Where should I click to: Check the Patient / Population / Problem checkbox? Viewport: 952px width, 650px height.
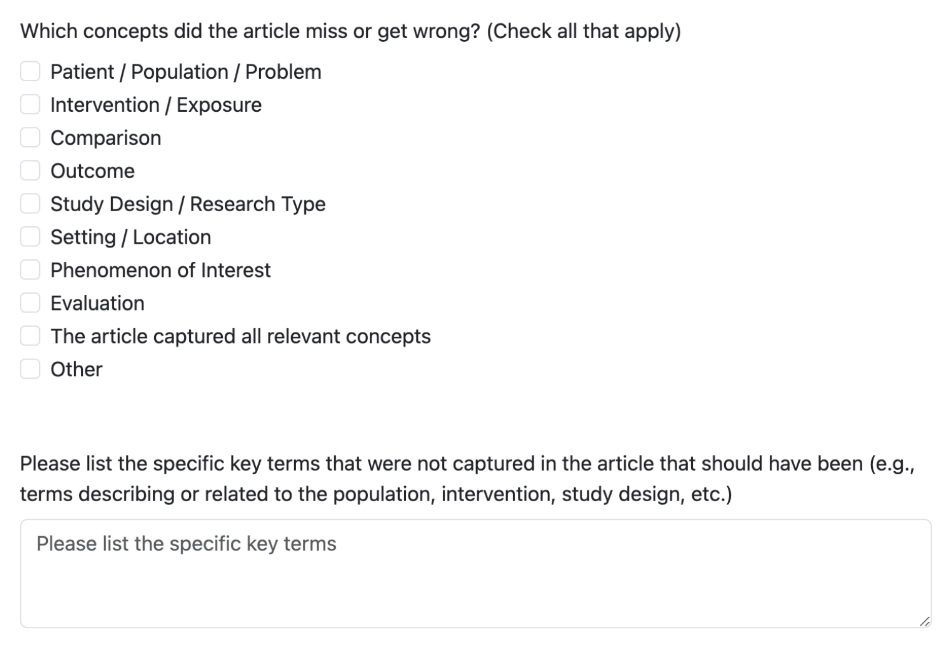point(31,72)
